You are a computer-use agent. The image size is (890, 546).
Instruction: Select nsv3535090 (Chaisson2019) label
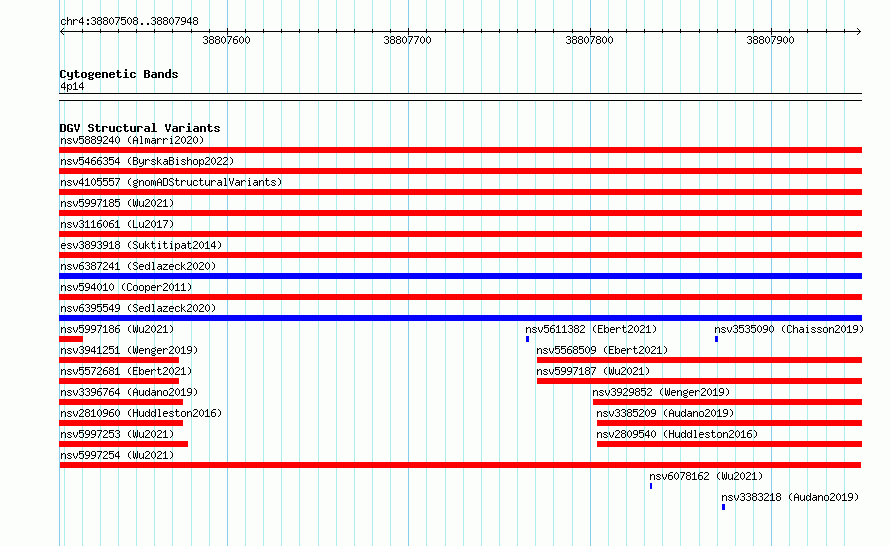point(789,329)
